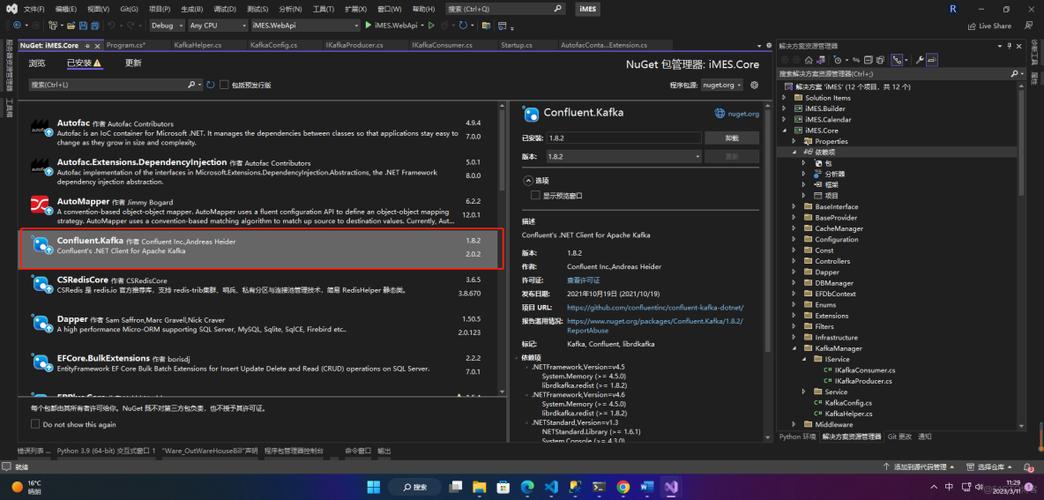The width and height of the screenshot is (1044, 500).
Task: Open the confluent-kafka-dotnet GitHub project URL
Action: [654, 308]
